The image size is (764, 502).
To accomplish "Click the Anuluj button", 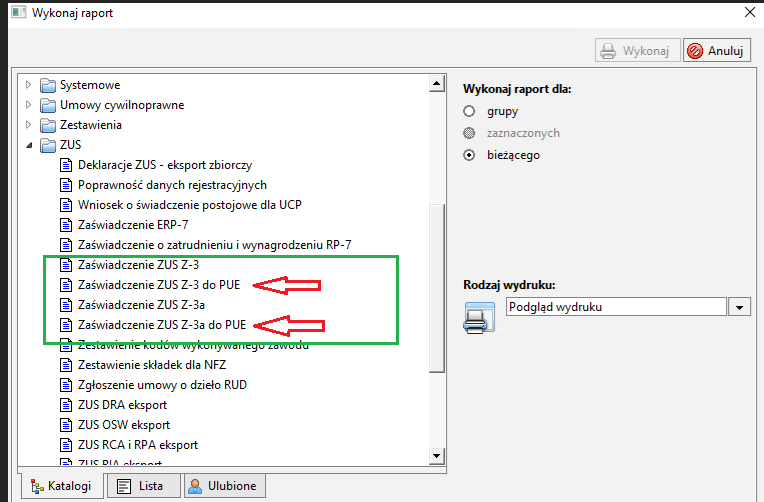I will [x=717, y=51].
